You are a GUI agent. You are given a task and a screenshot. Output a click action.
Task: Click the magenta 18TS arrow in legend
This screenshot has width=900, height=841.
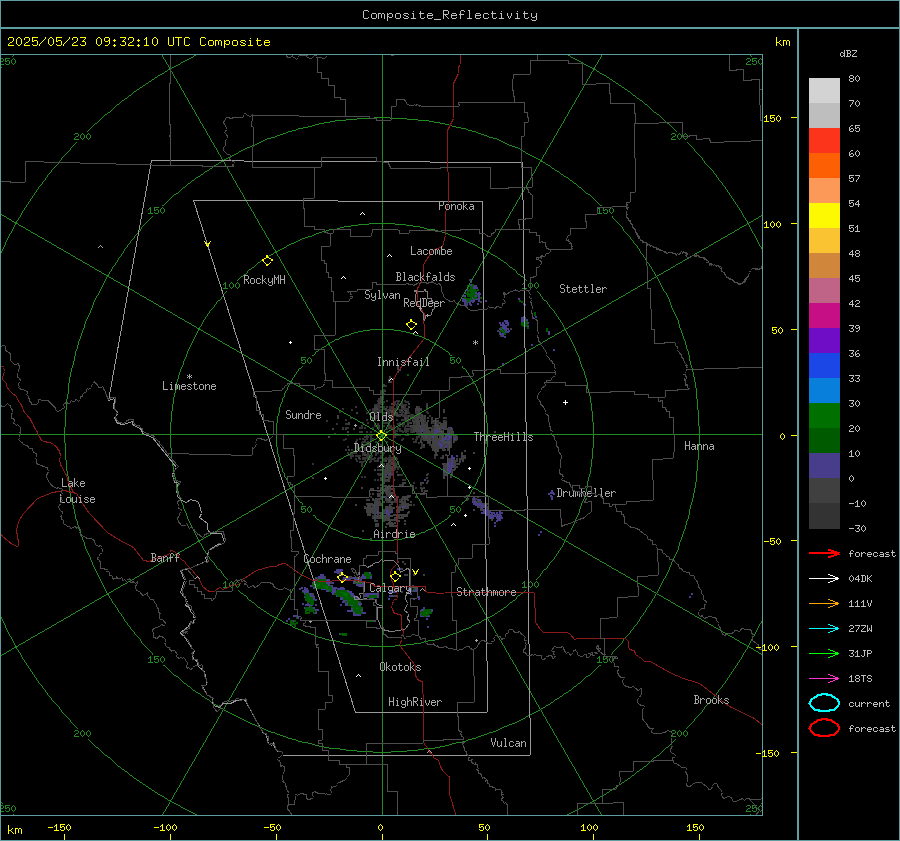pos(824,679)
